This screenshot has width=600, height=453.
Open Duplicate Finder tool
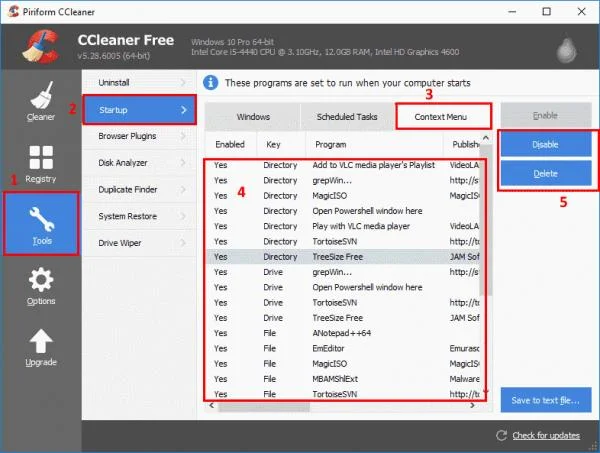139,190
